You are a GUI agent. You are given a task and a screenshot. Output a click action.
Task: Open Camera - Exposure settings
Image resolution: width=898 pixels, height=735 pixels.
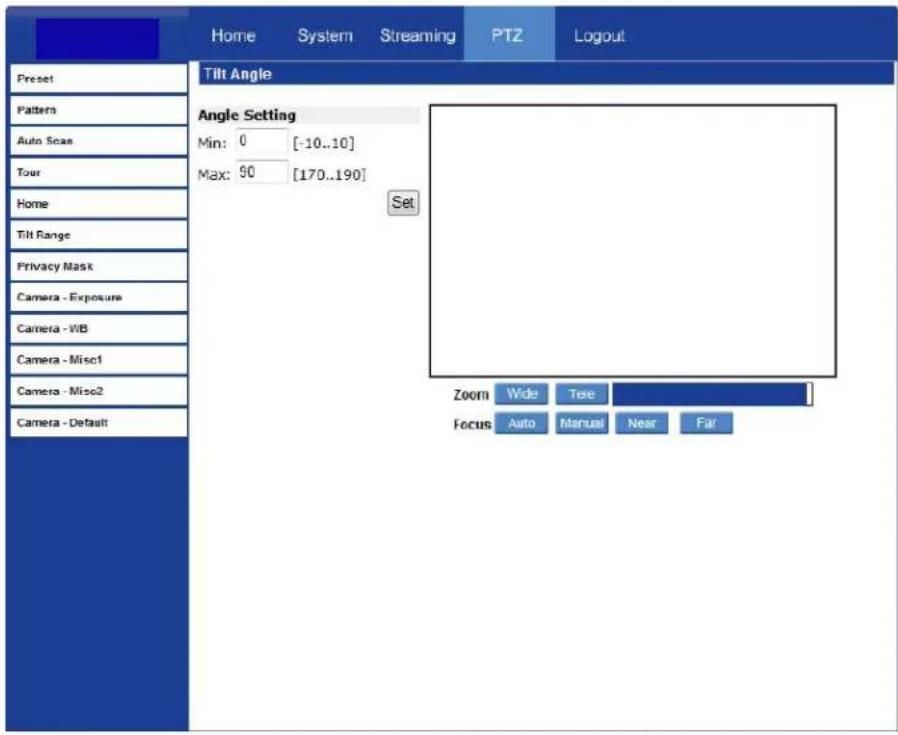click(99, 297)
